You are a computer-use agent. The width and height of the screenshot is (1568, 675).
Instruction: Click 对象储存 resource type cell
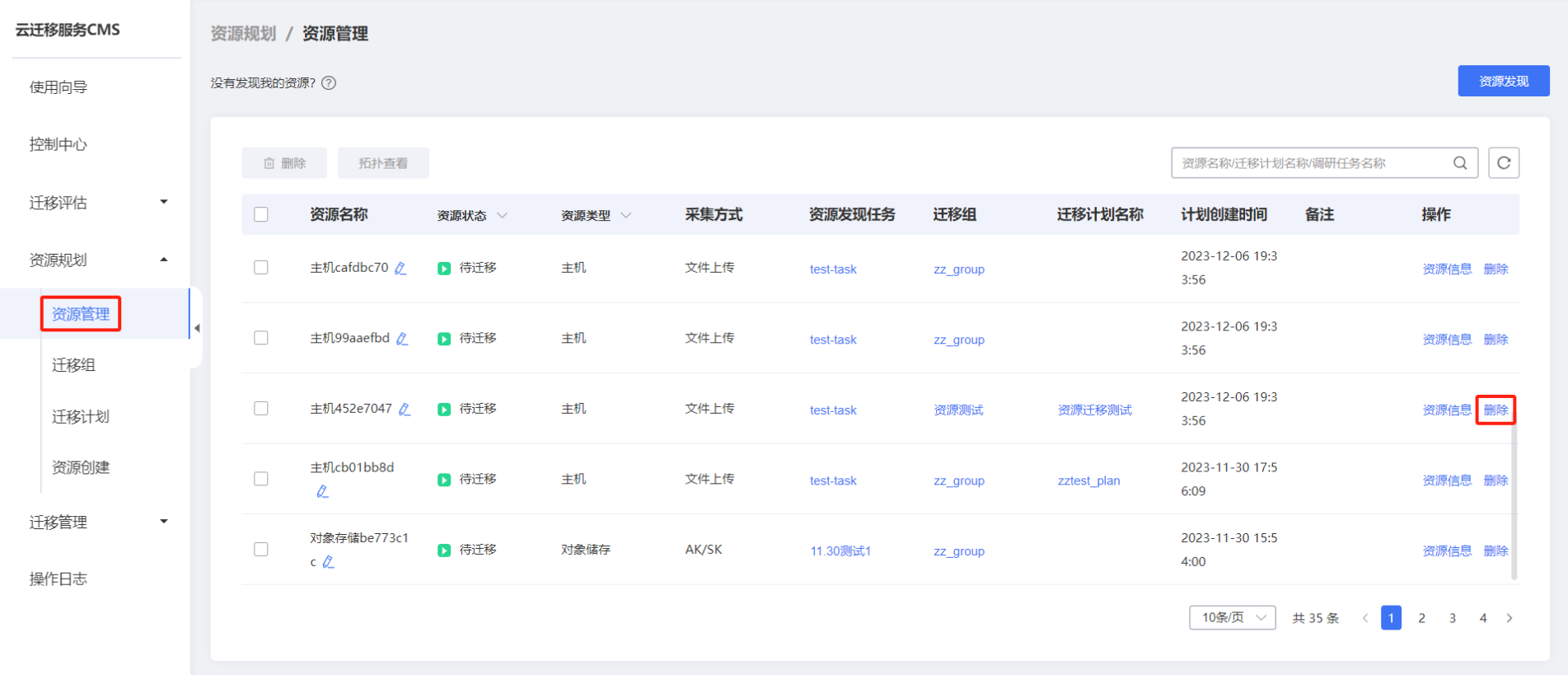[x=586, y=549]
